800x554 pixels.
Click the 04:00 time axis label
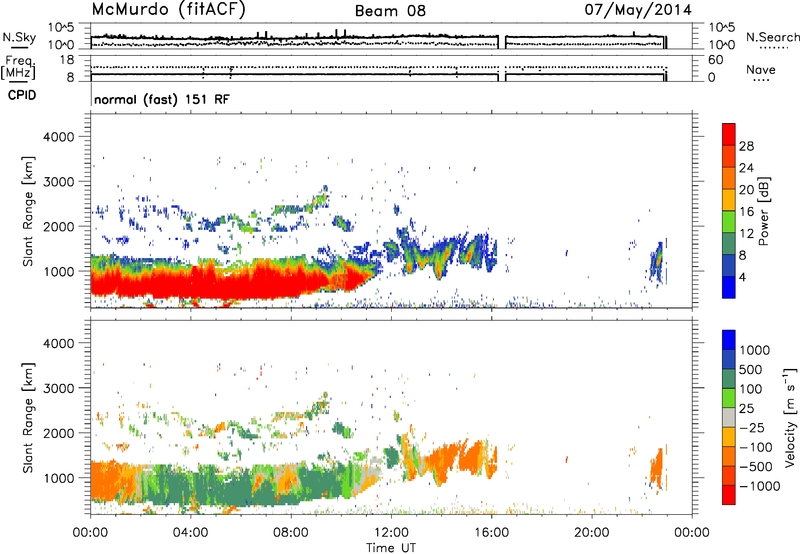190,533
